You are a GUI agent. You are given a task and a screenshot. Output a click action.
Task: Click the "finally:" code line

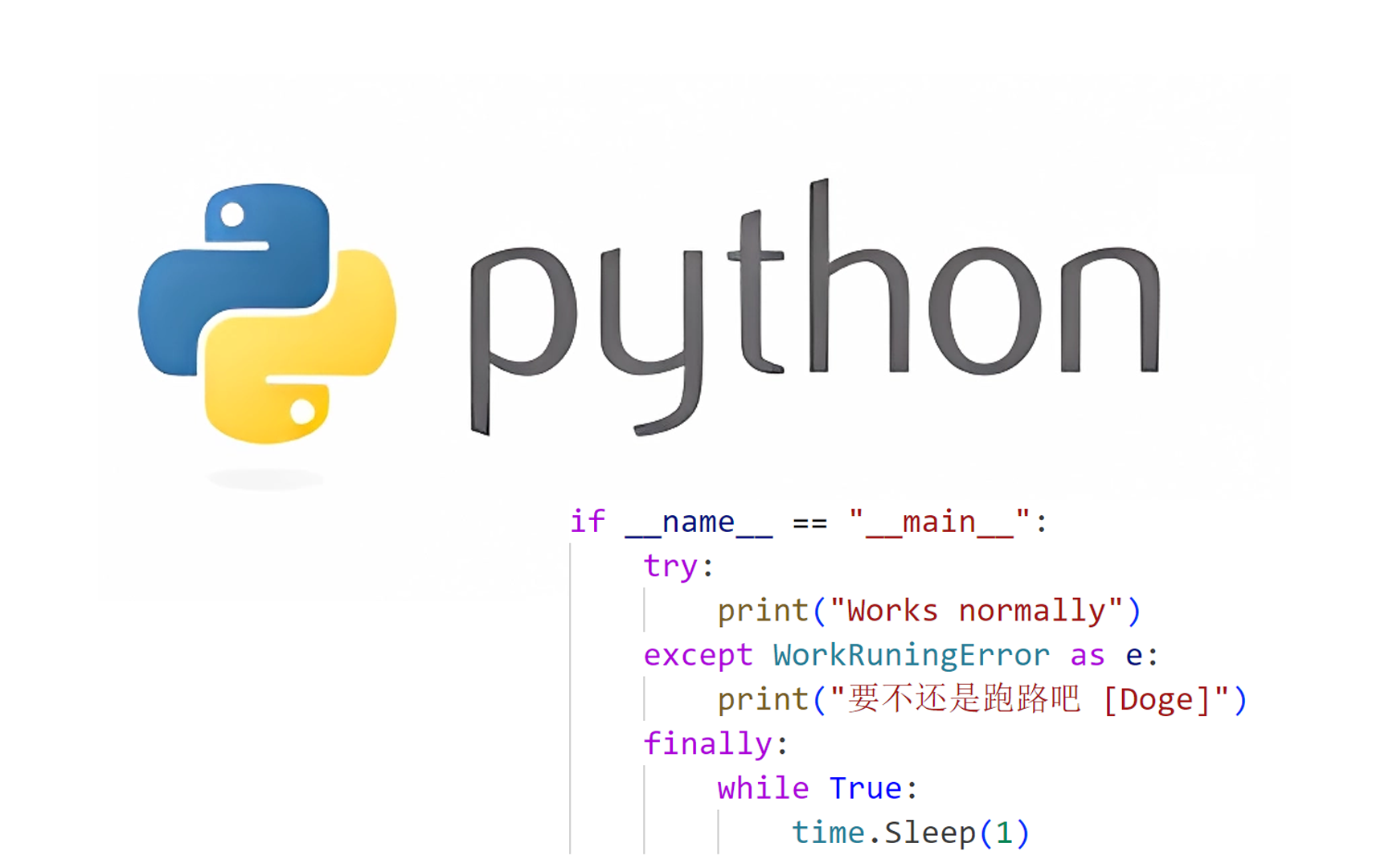click(715, 743)
